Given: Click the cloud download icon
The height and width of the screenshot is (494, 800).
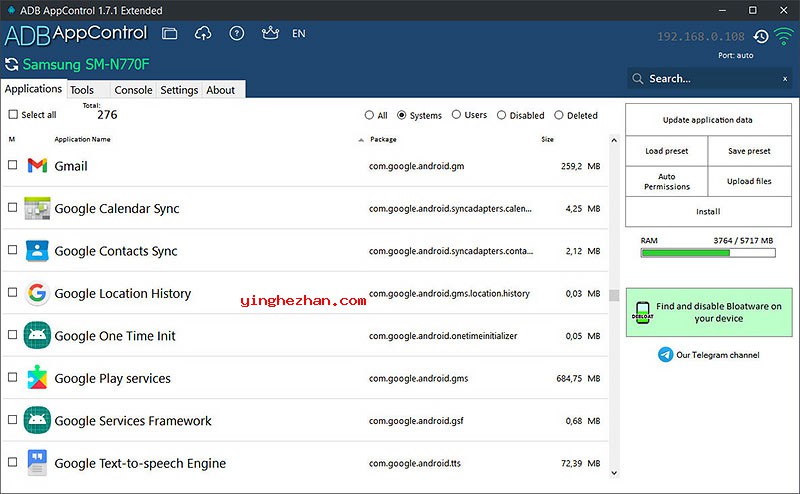Looking at the screenshot, I should (x=203, y=34).
